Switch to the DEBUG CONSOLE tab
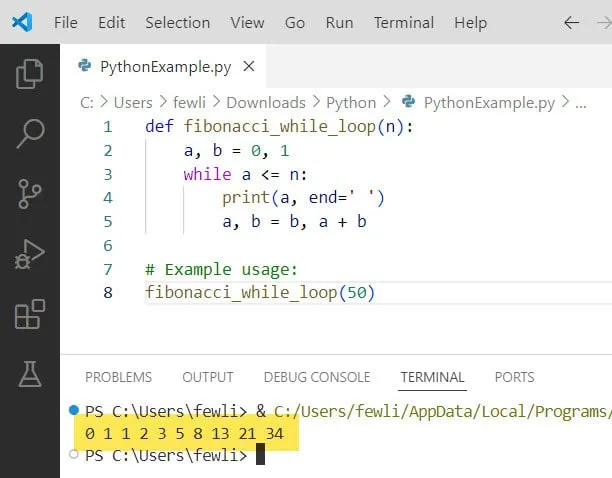Screen dimensions: 612x478 click(316, 377)
